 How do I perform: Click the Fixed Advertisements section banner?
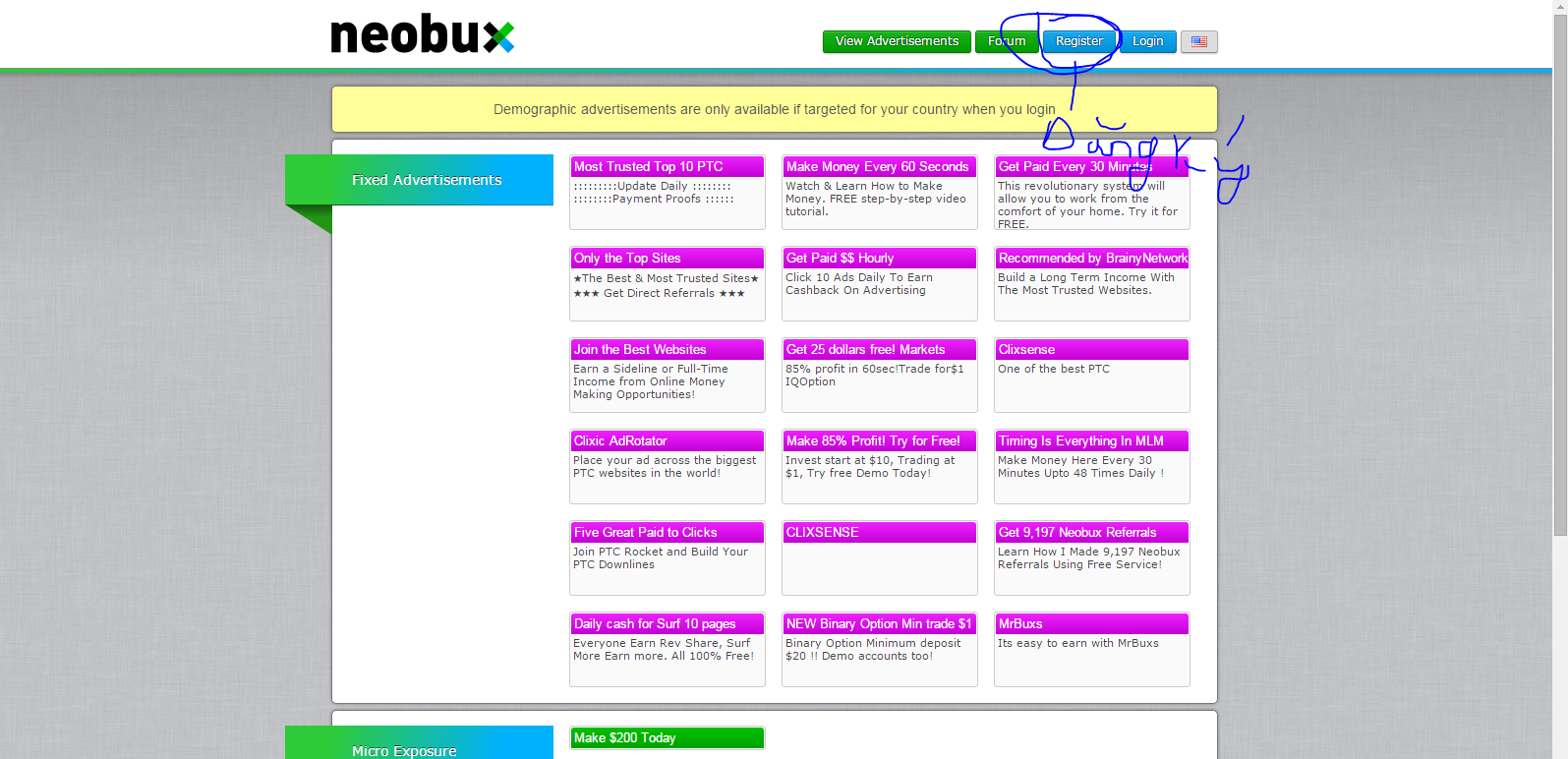tap(419, 180)
